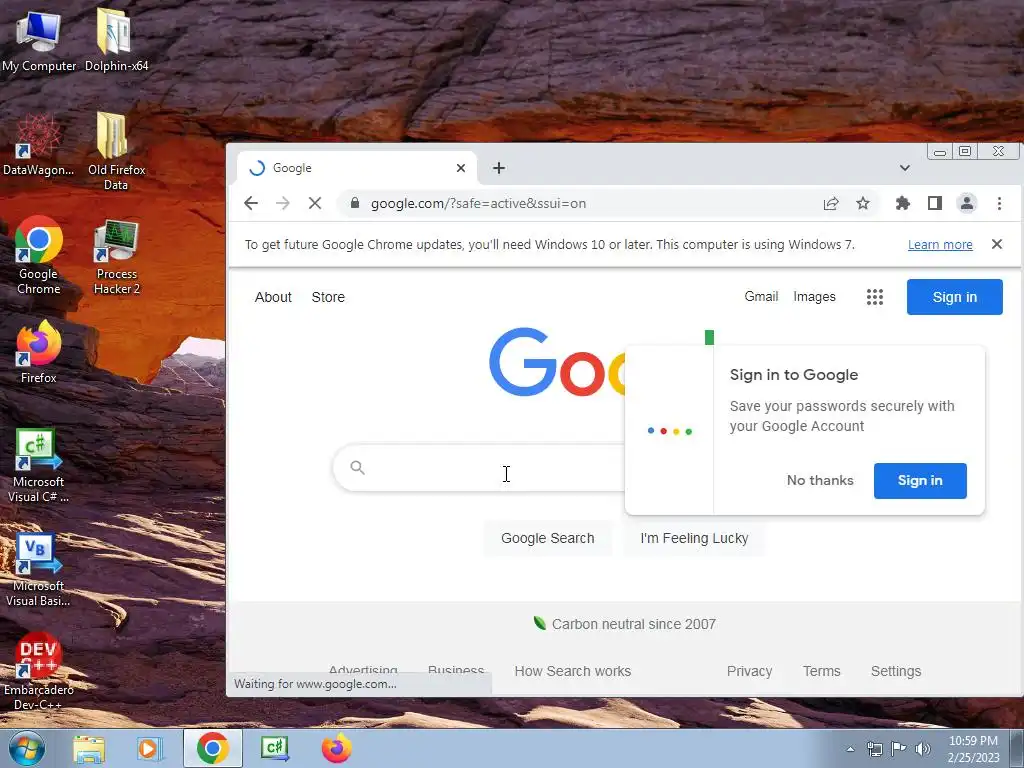Image resolution: width=1024 pixels, height=768 pixels.
Task: Open Windows Explorer from taskbar
Action: [89, 748]
